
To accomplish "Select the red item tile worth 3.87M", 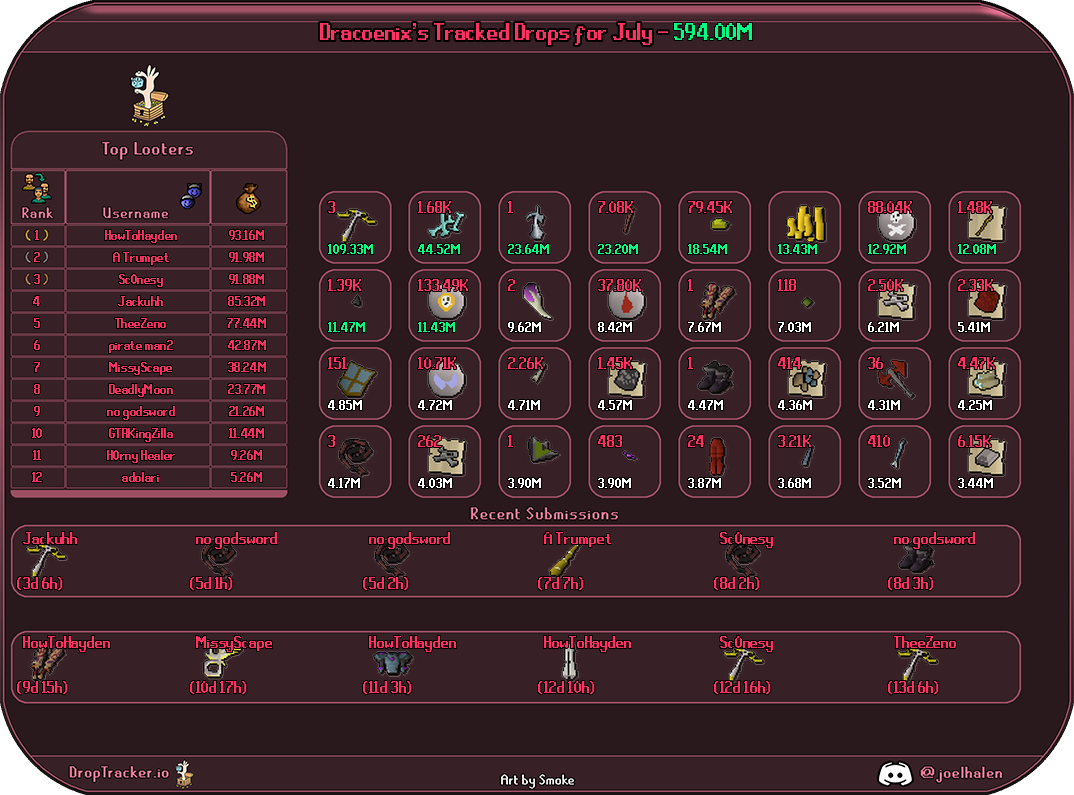I will click(714, 462).
